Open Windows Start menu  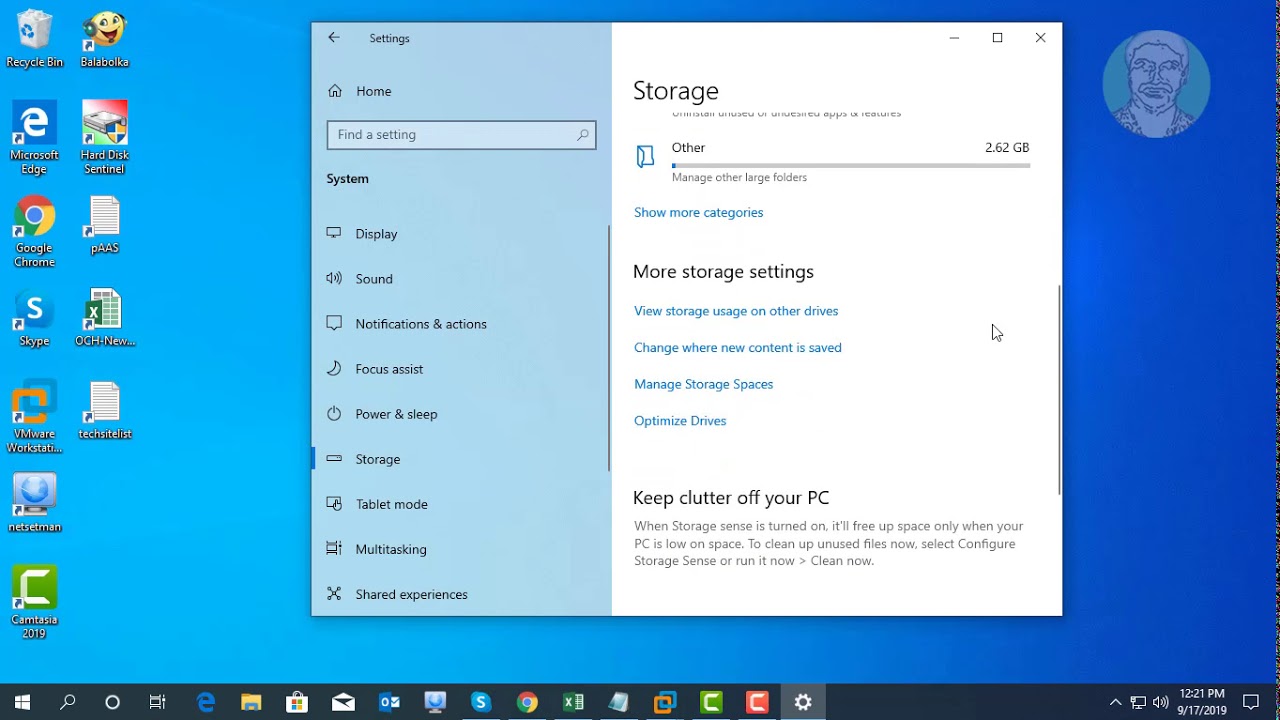point(22,702)
